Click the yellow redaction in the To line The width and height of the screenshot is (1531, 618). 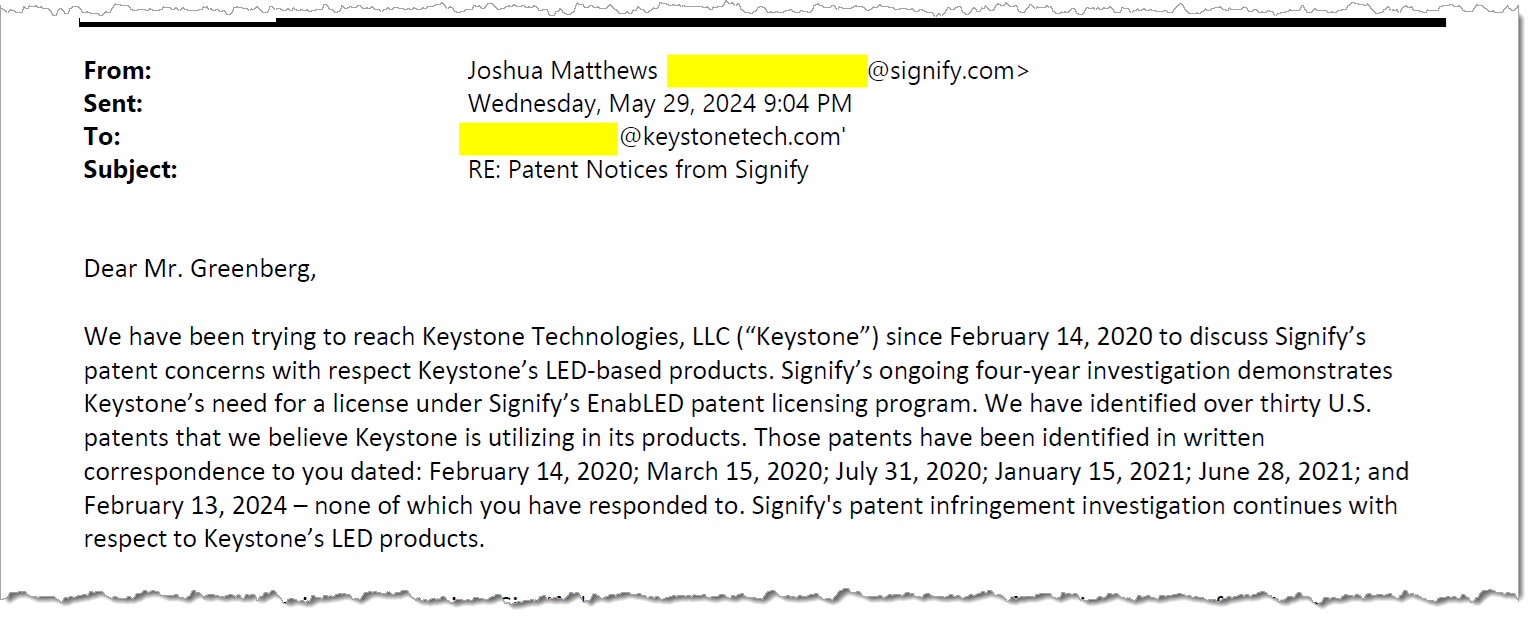click(x=538, y=137)
